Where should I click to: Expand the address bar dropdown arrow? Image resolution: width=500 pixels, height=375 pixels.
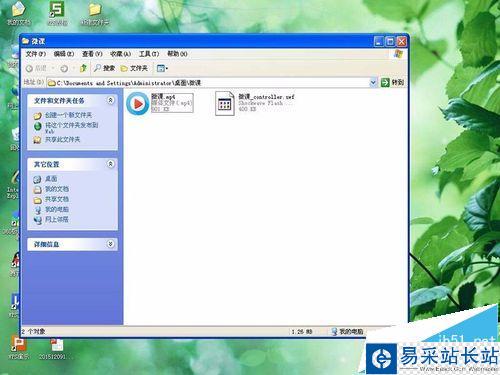(x=373, y=82)
